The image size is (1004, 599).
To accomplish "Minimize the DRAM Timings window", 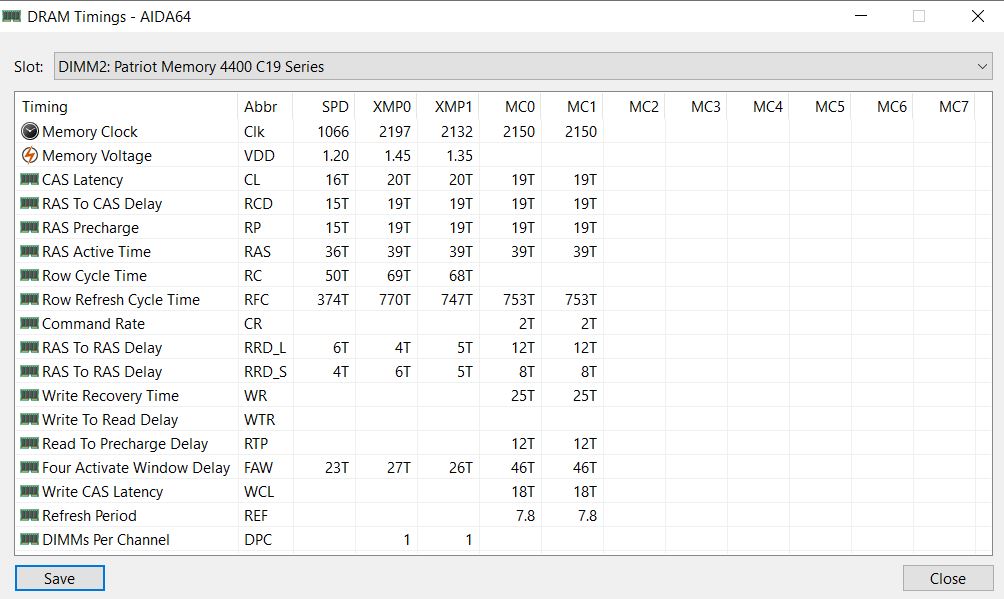I will [861, 16].
